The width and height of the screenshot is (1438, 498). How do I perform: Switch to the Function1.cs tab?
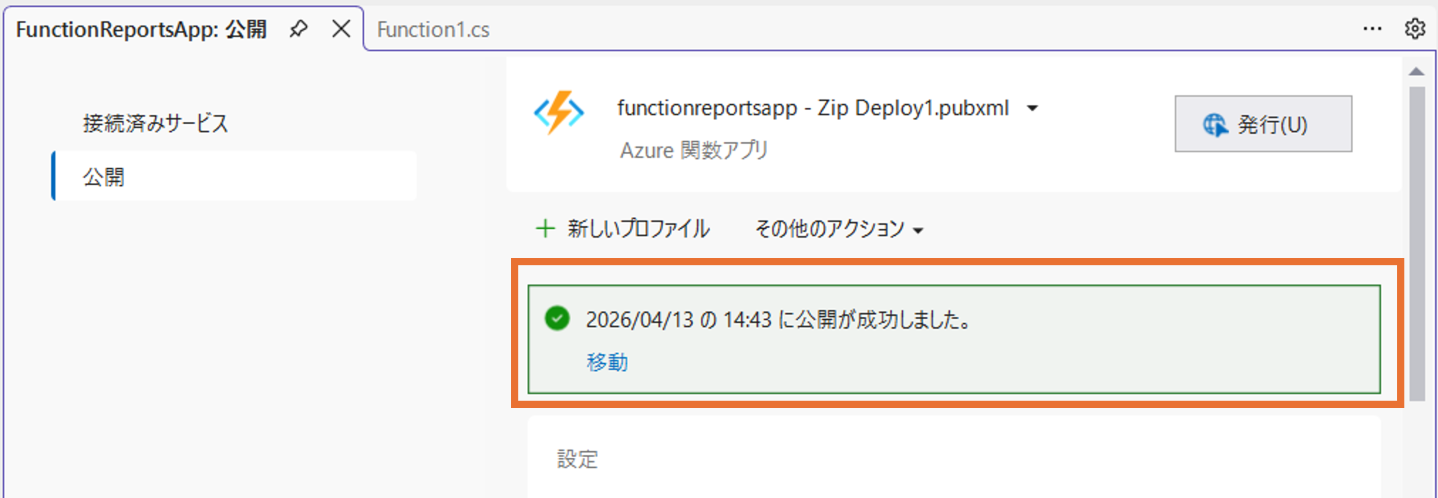click(433, 30)
